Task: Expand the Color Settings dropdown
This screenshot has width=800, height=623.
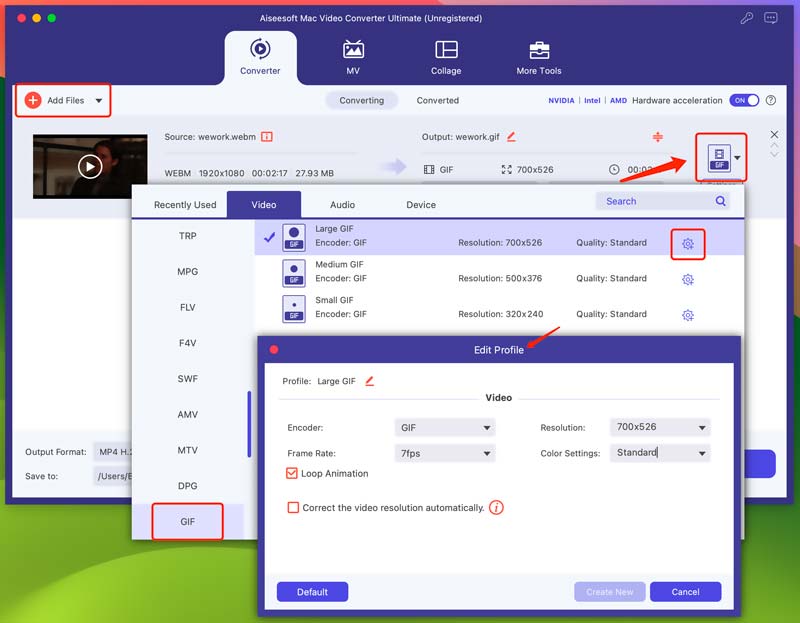Action: tap(659, 453)
